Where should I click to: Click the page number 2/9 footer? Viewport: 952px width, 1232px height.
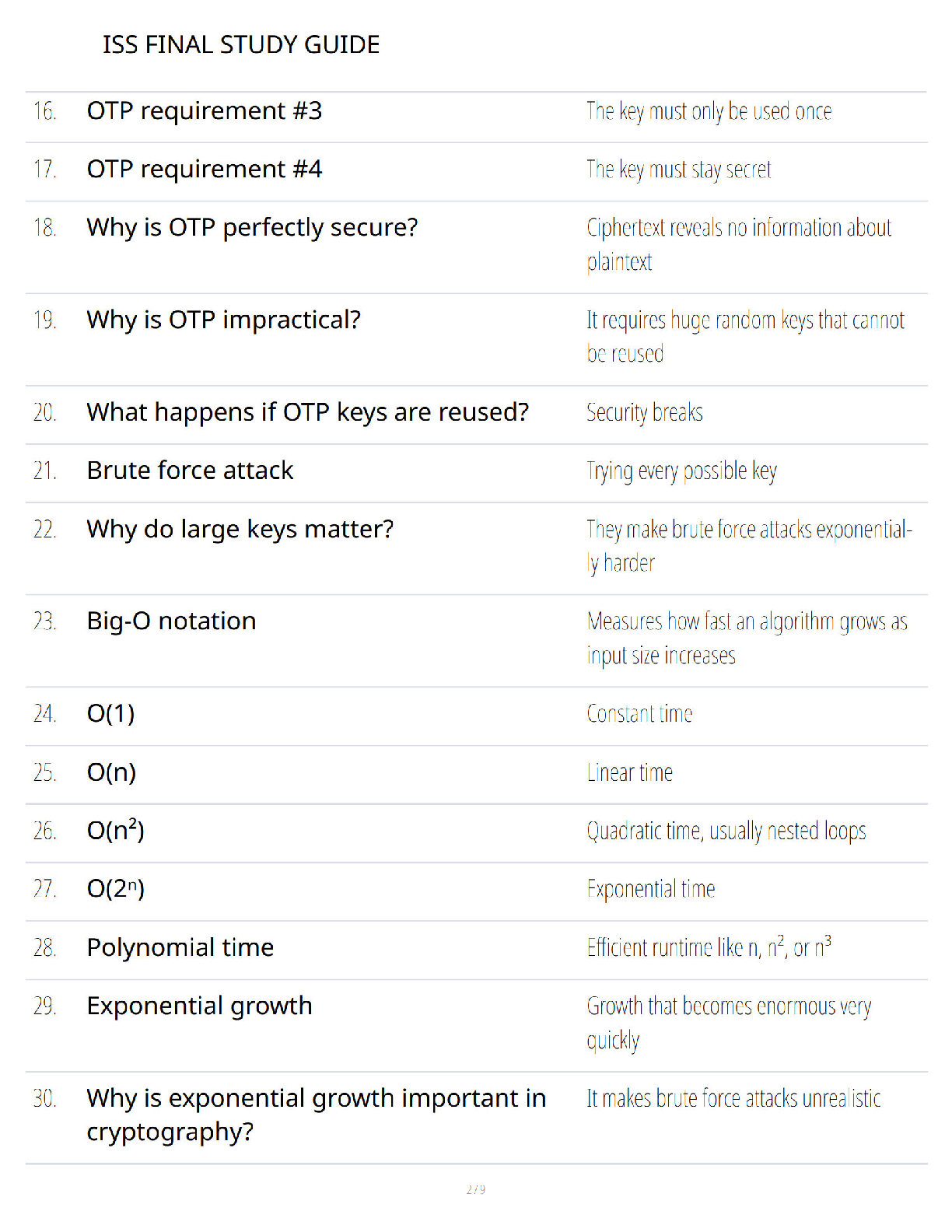tap(476, 1189)
